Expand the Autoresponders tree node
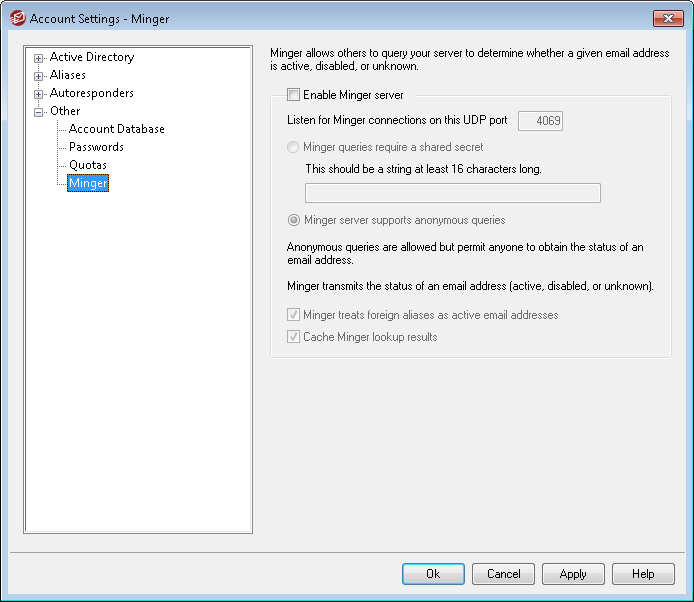 pos(39,94)
